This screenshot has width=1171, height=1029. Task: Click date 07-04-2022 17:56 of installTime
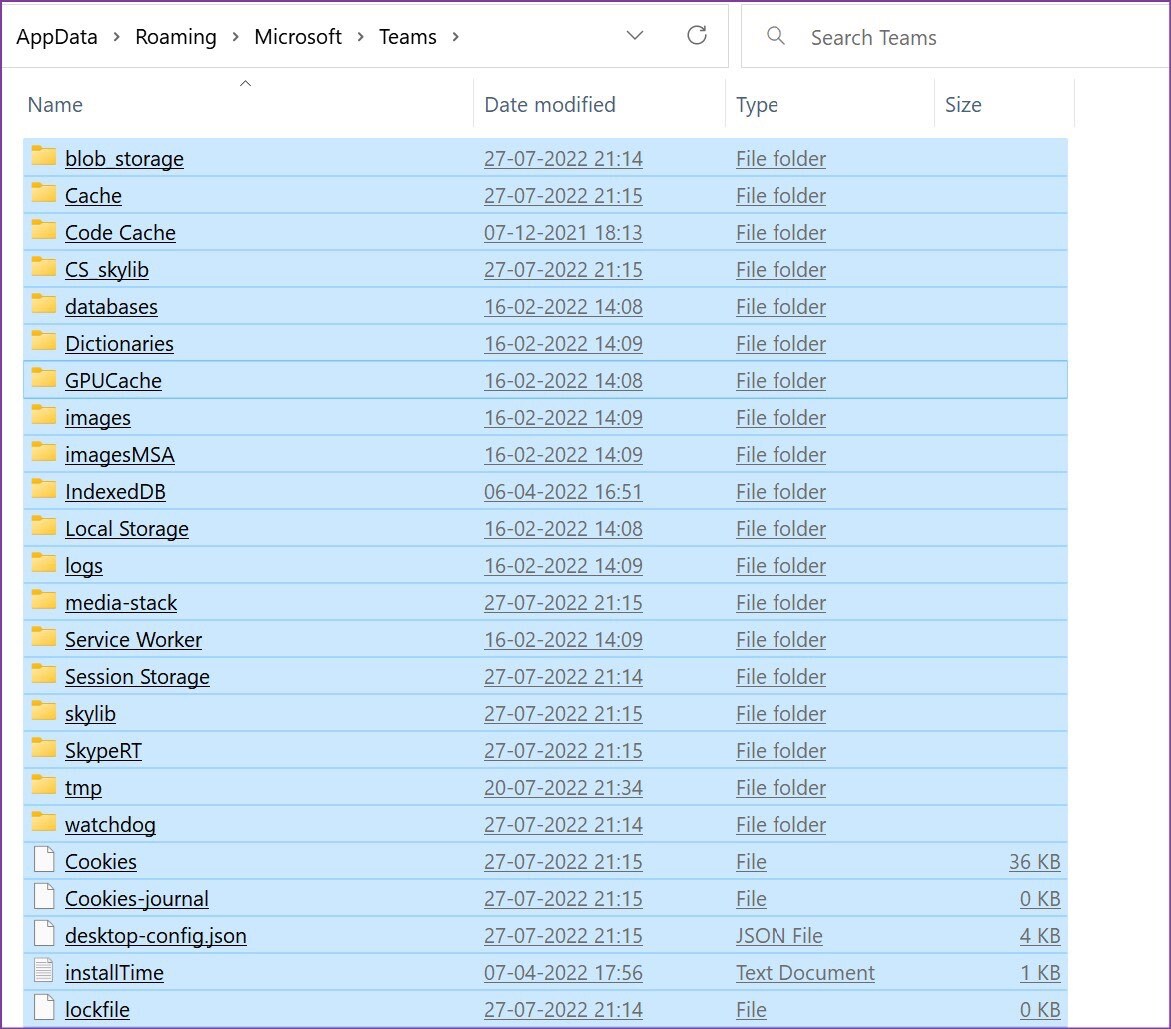563,973
